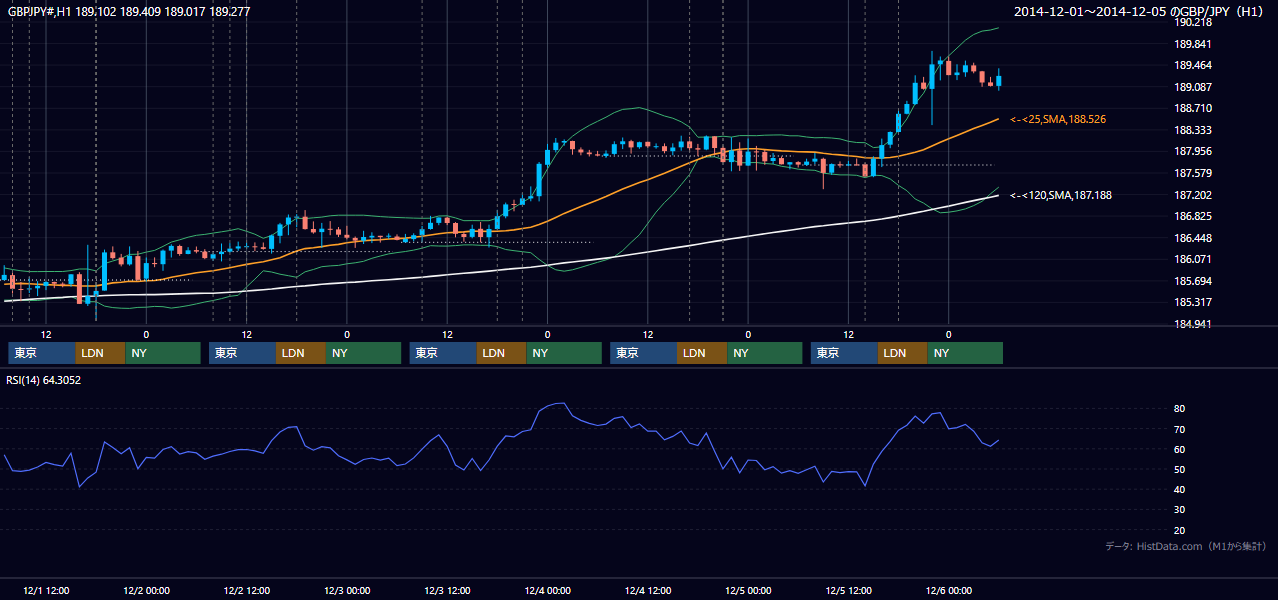The image size is (1278, 600).
Task: Click the 12/6 00:00 time axis label
Action: (948, 591)
